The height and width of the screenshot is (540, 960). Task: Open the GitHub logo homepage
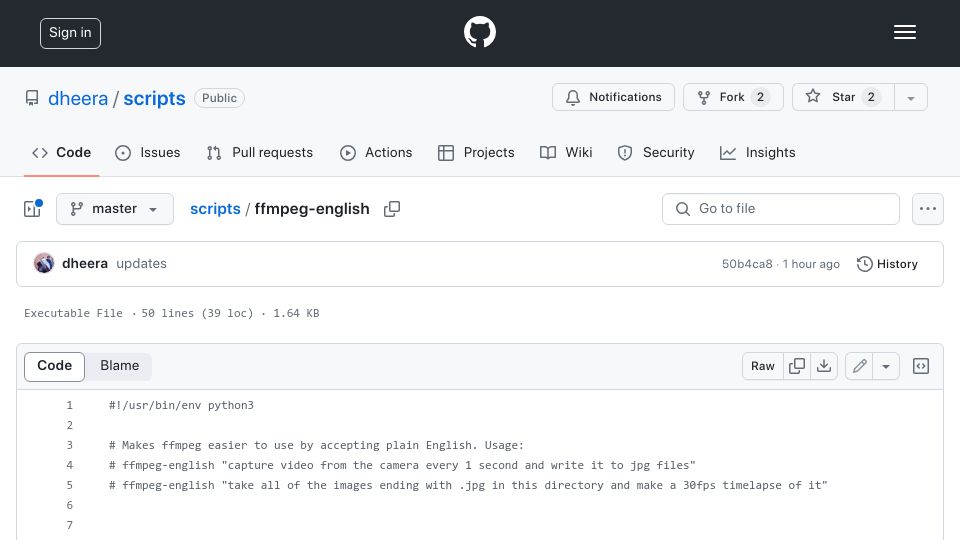point(480,32)
